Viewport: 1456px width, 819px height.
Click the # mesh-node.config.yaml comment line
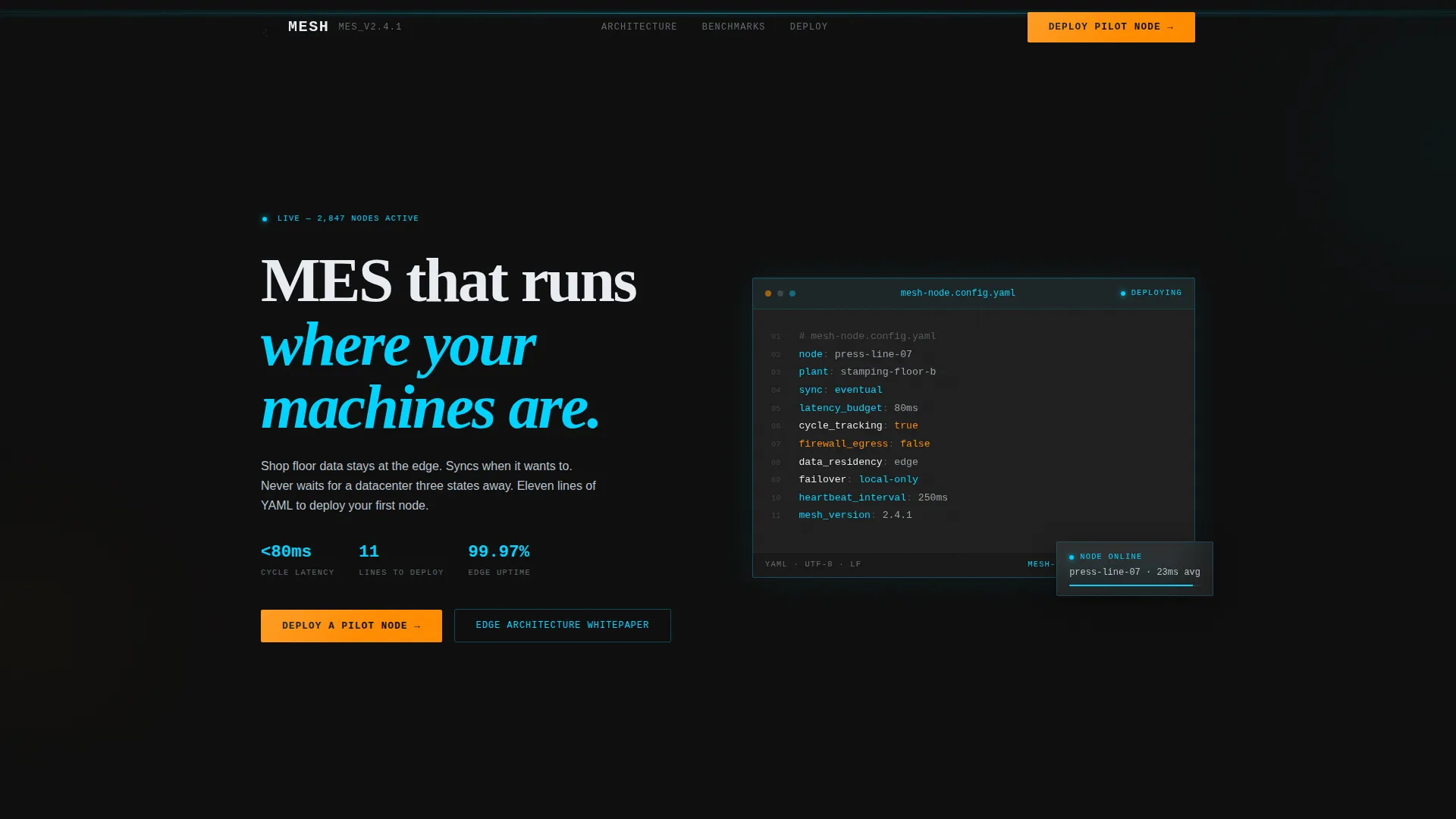coord(867,336)
